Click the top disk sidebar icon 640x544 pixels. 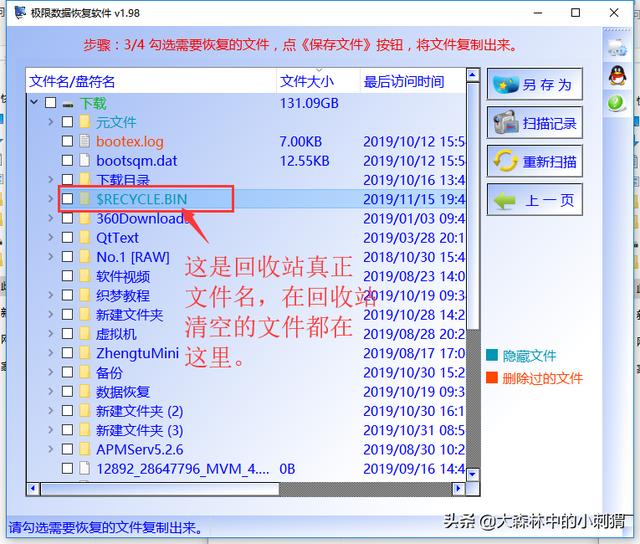617,47
